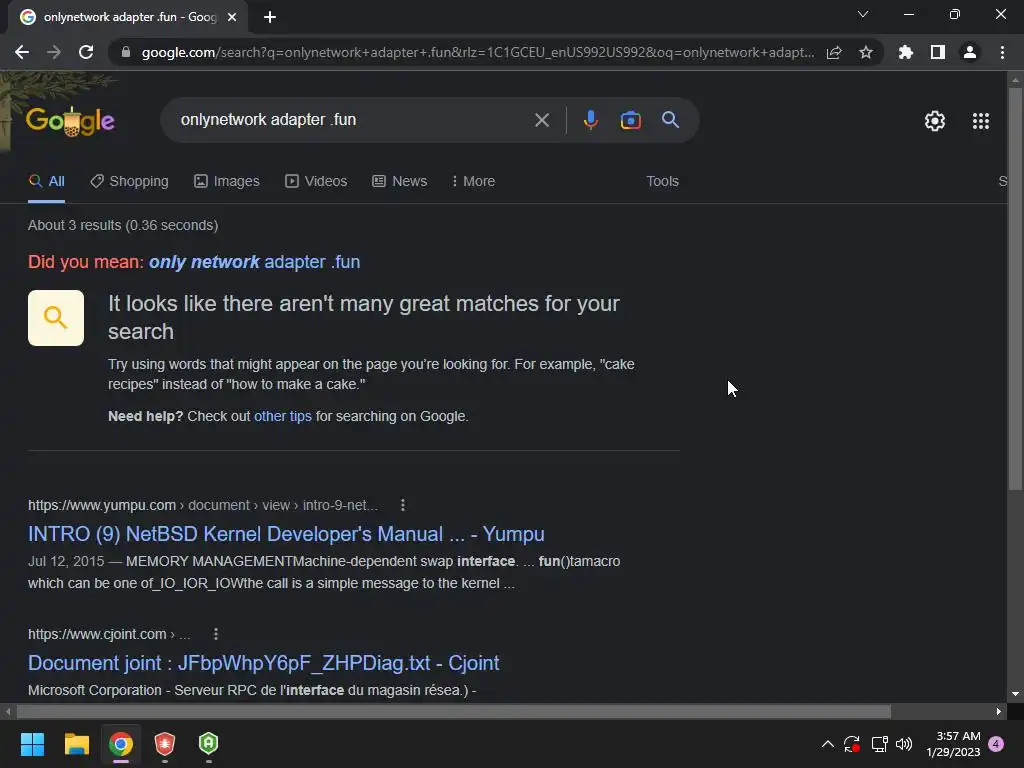
Task: Close the onlynetwork adapter tab
Action: click(x=232, y=17)
